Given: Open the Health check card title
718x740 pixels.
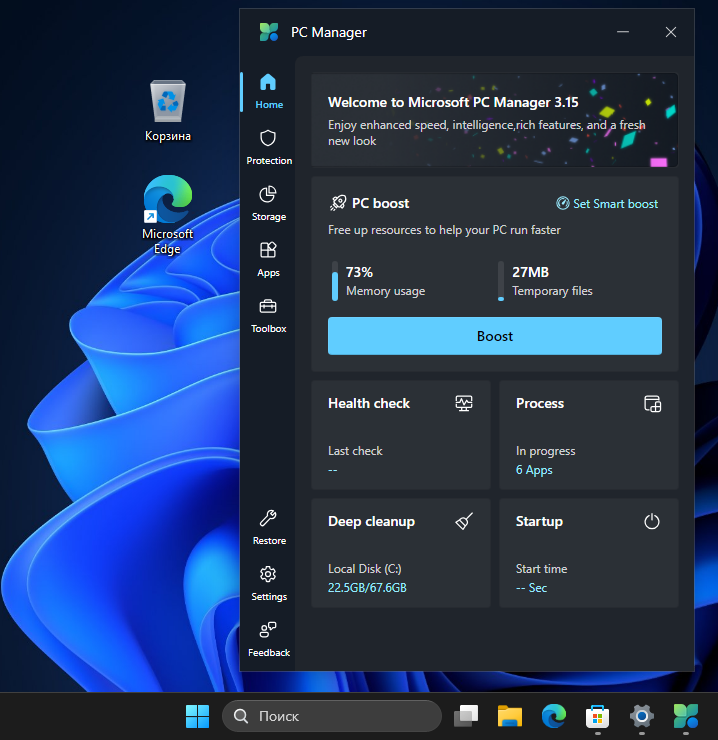Looking at the screenshot, I should click(369, 404).
